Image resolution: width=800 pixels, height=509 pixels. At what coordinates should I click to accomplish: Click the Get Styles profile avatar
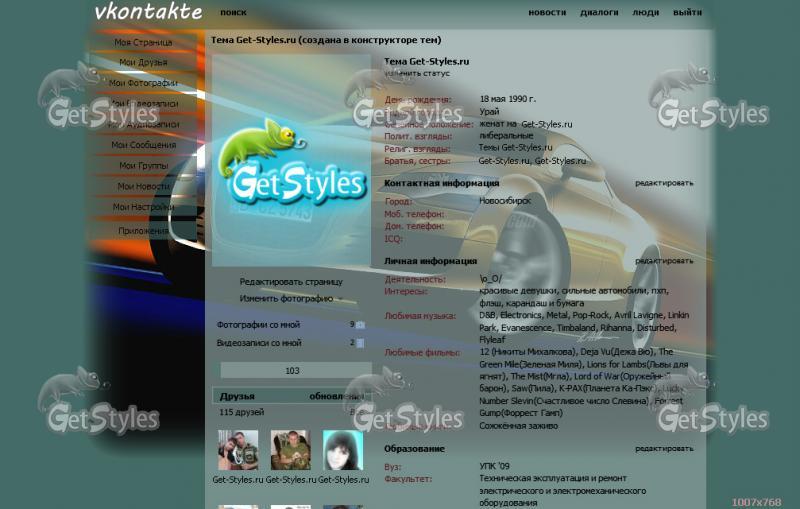[291, 160]
